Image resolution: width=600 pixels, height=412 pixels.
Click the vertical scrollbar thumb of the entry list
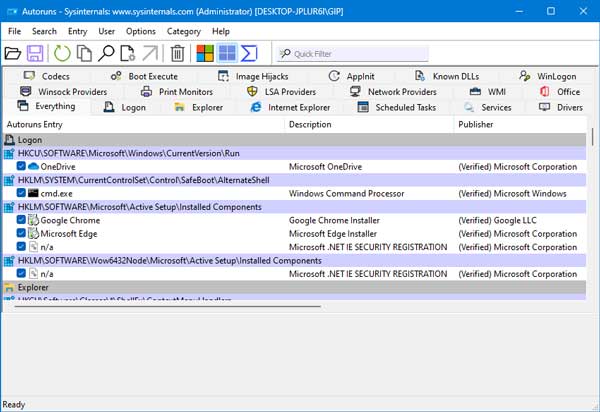coord(592,137)
